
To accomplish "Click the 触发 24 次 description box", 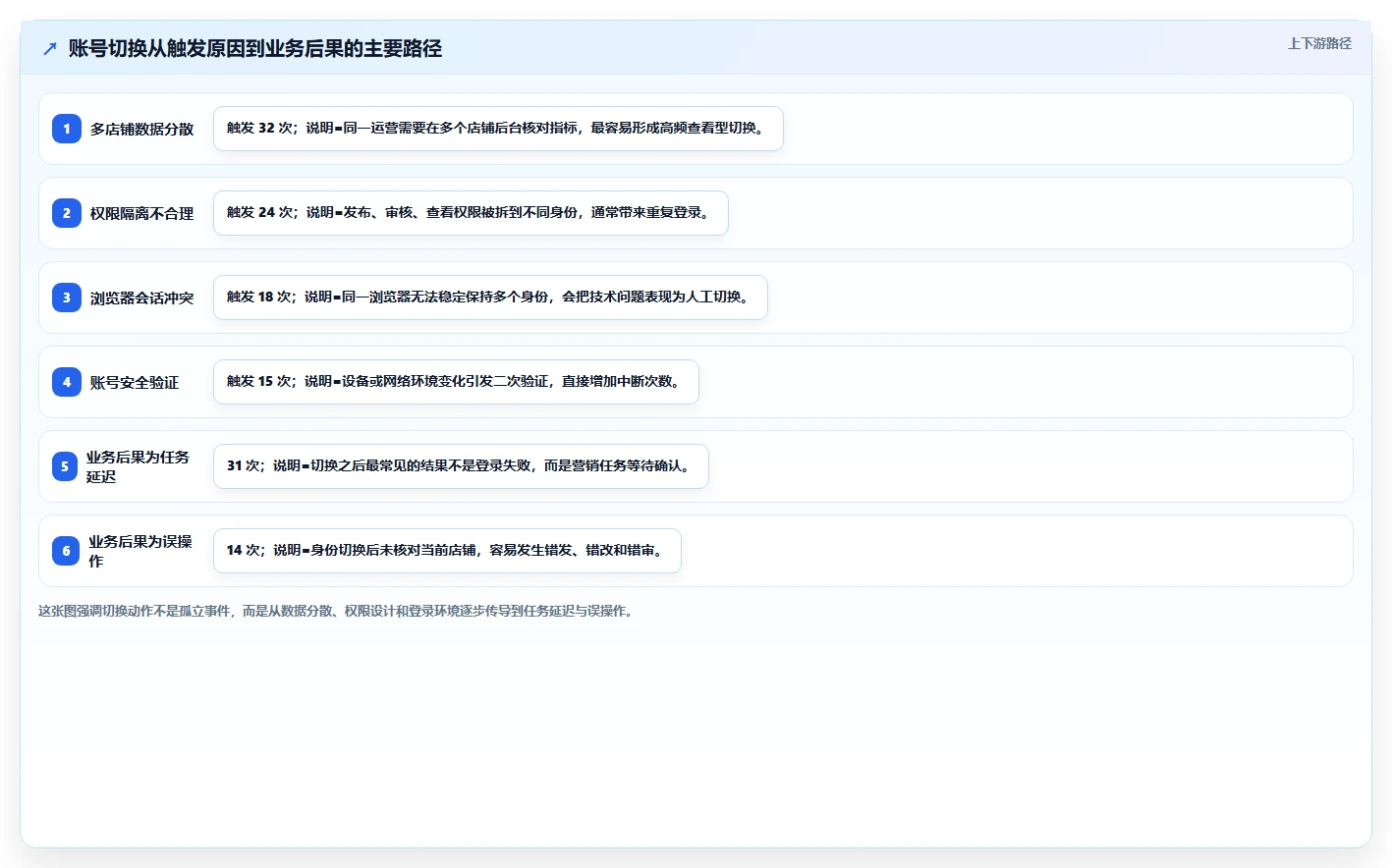I will 471,213.
